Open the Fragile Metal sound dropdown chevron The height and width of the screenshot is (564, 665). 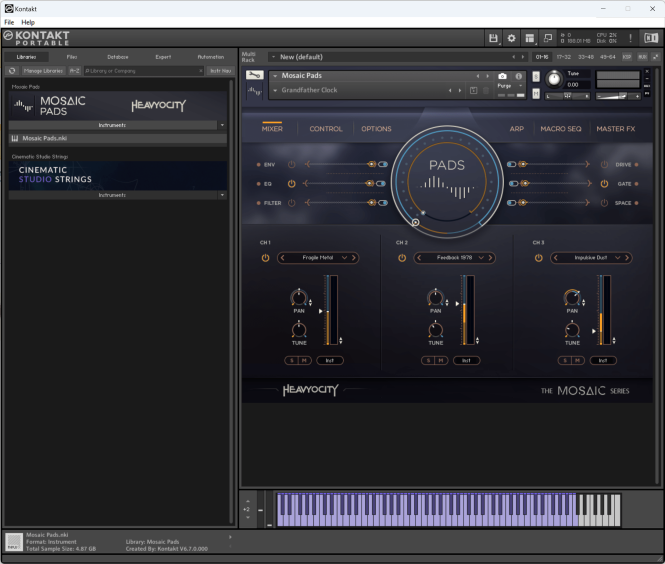(344, 257)
